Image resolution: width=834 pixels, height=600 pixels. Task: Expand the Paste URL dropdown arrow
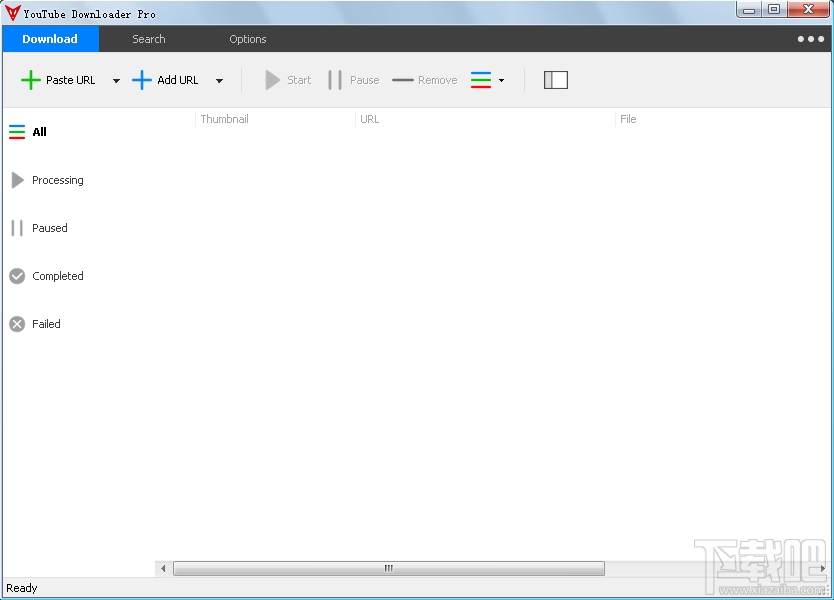coord(116,81)
